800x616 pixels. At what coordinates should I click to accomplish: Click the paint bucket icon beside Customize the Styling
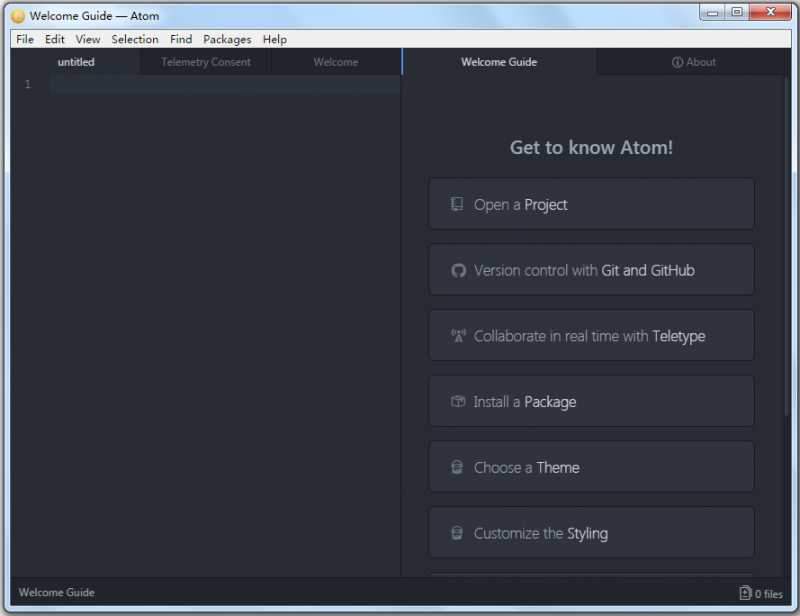coord(457,533)
